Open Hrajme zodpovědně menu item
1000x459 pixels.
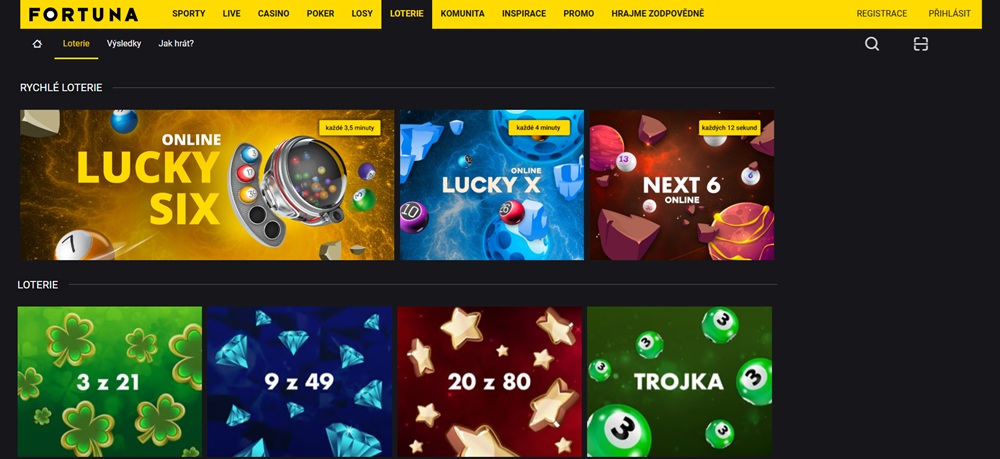pyautogui.click(x=658, y=13)
